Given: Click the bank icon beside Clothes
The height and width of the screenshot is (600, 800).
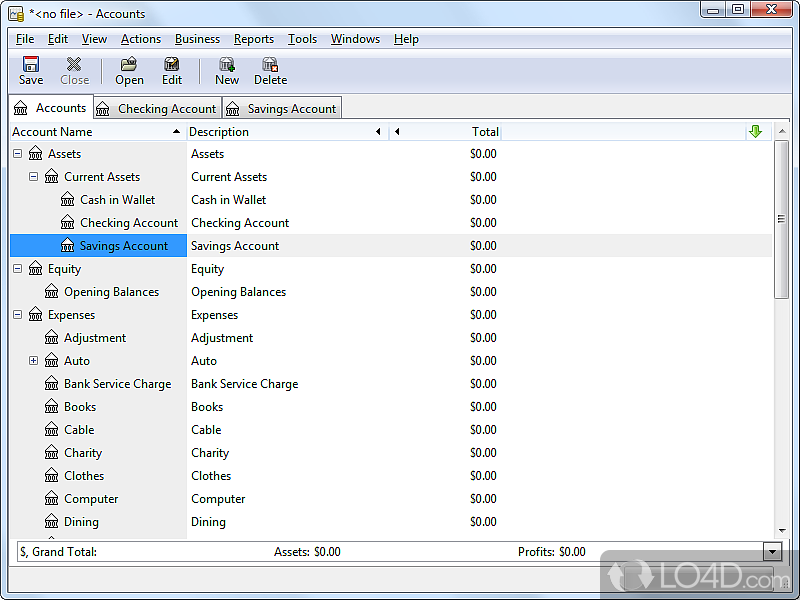Looking at the screenshot, I should (x=52, y=475).
